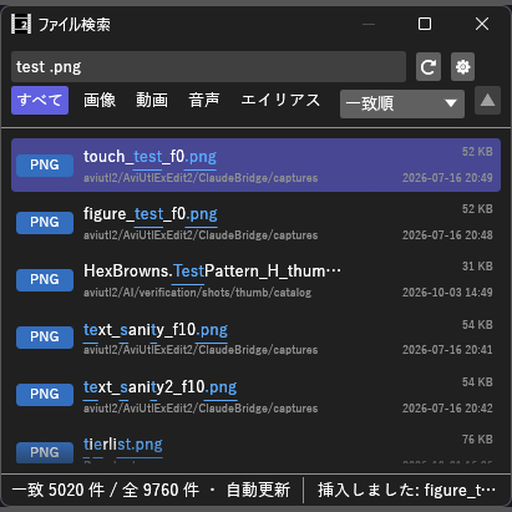Focus the search field containing test .png

click(208, 67)
